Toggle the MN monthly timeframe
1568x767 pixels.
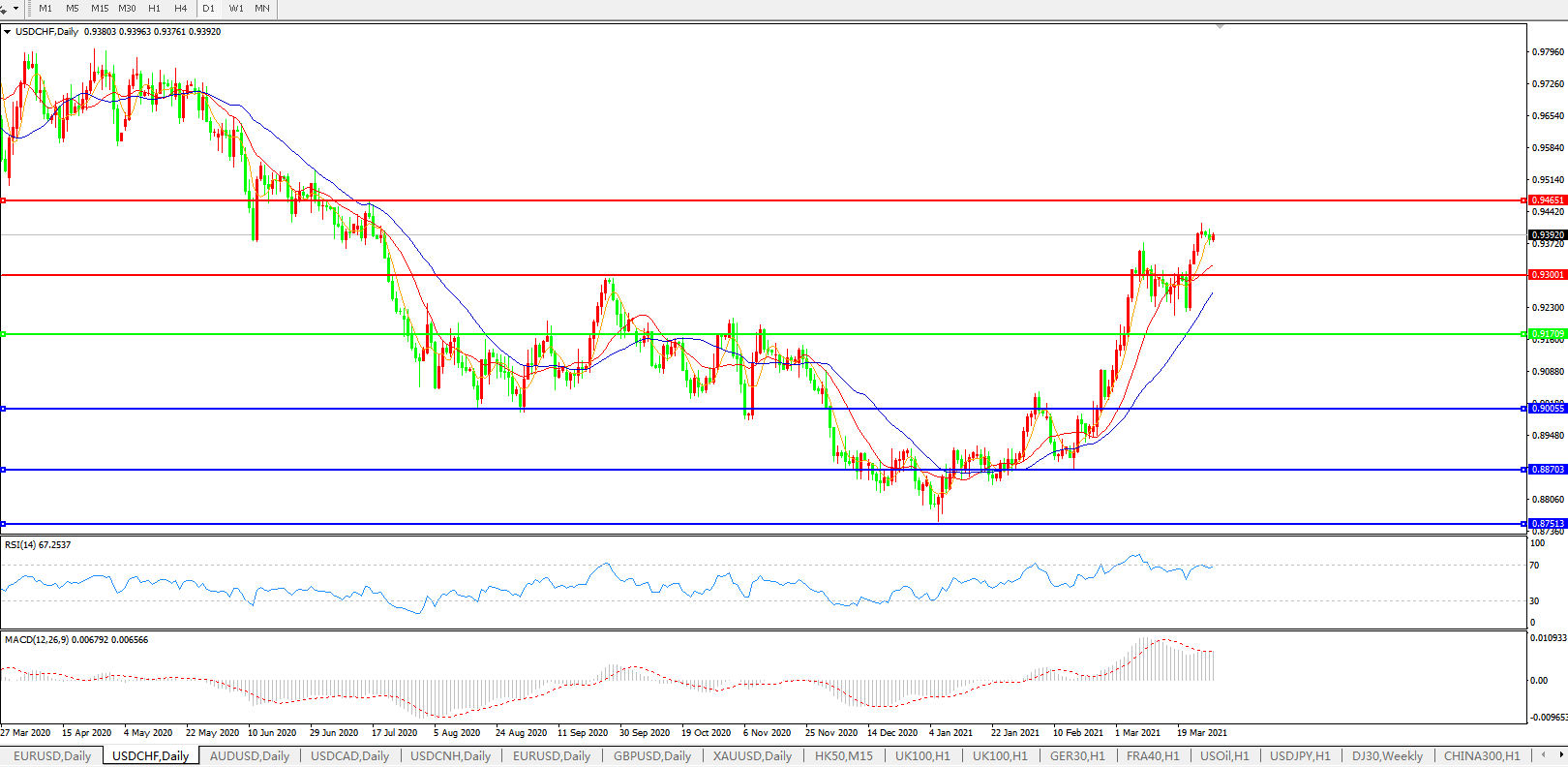pos(262,8)
